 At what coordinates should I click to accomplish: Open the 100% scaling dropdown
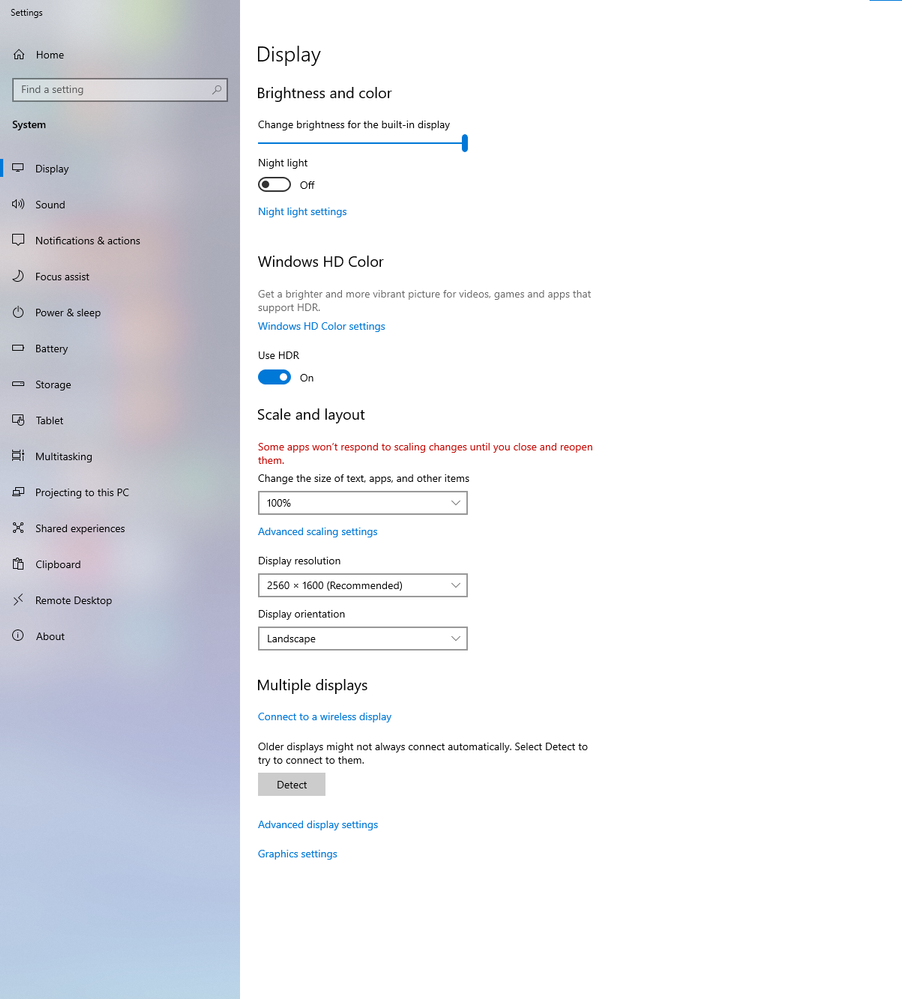click(362, 503)
